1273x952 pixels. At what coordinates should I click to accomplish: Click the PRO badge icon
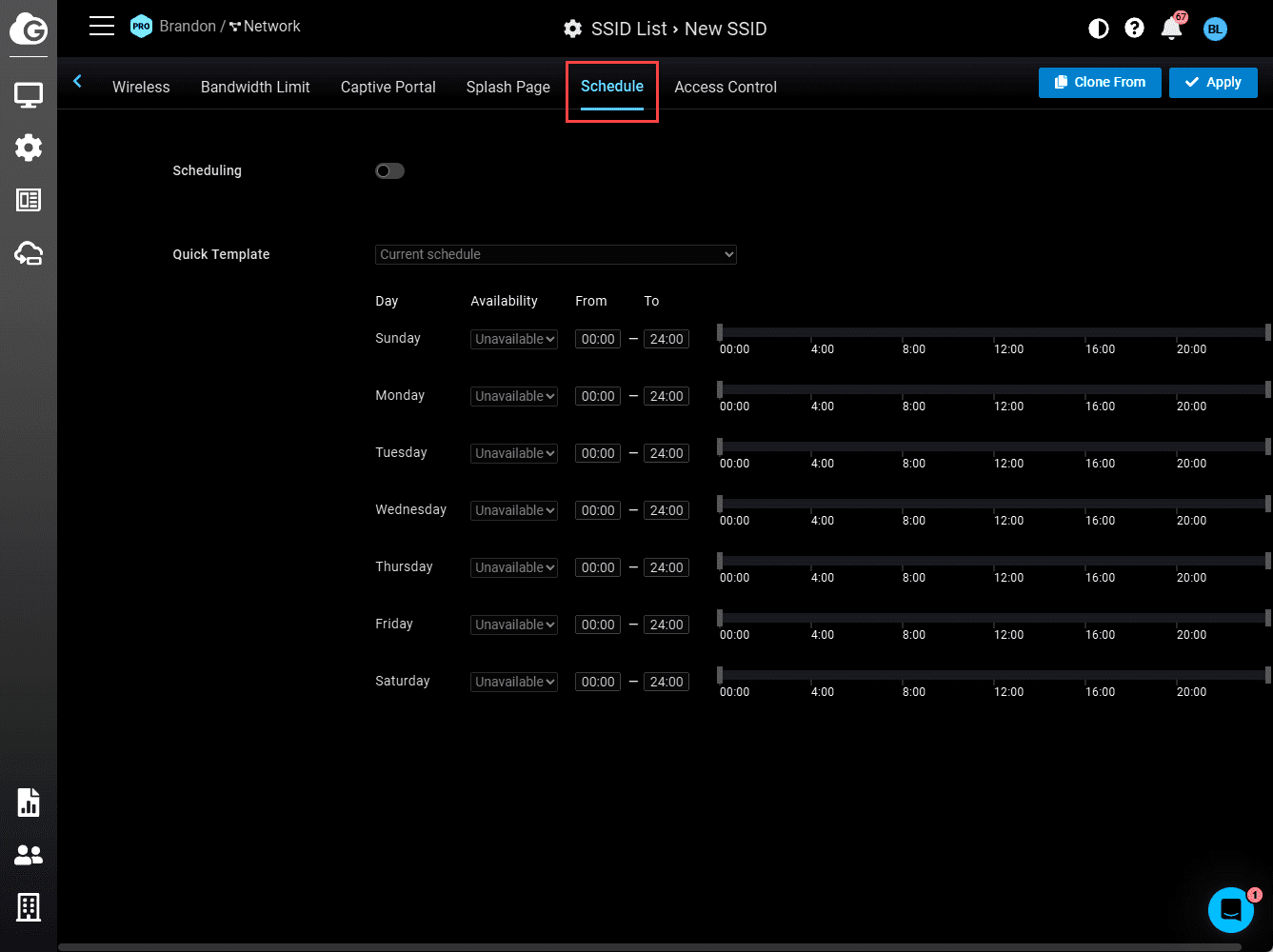141,27
